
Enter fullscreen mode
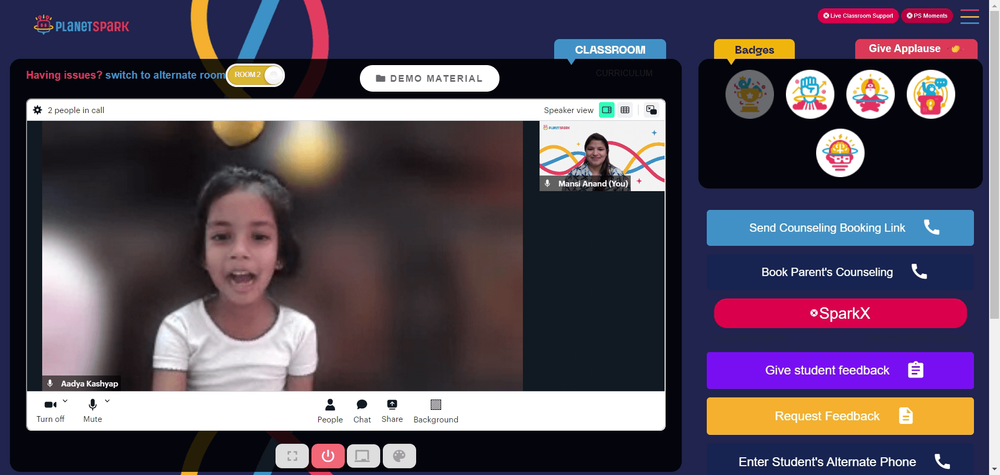[x=292, y=456]
